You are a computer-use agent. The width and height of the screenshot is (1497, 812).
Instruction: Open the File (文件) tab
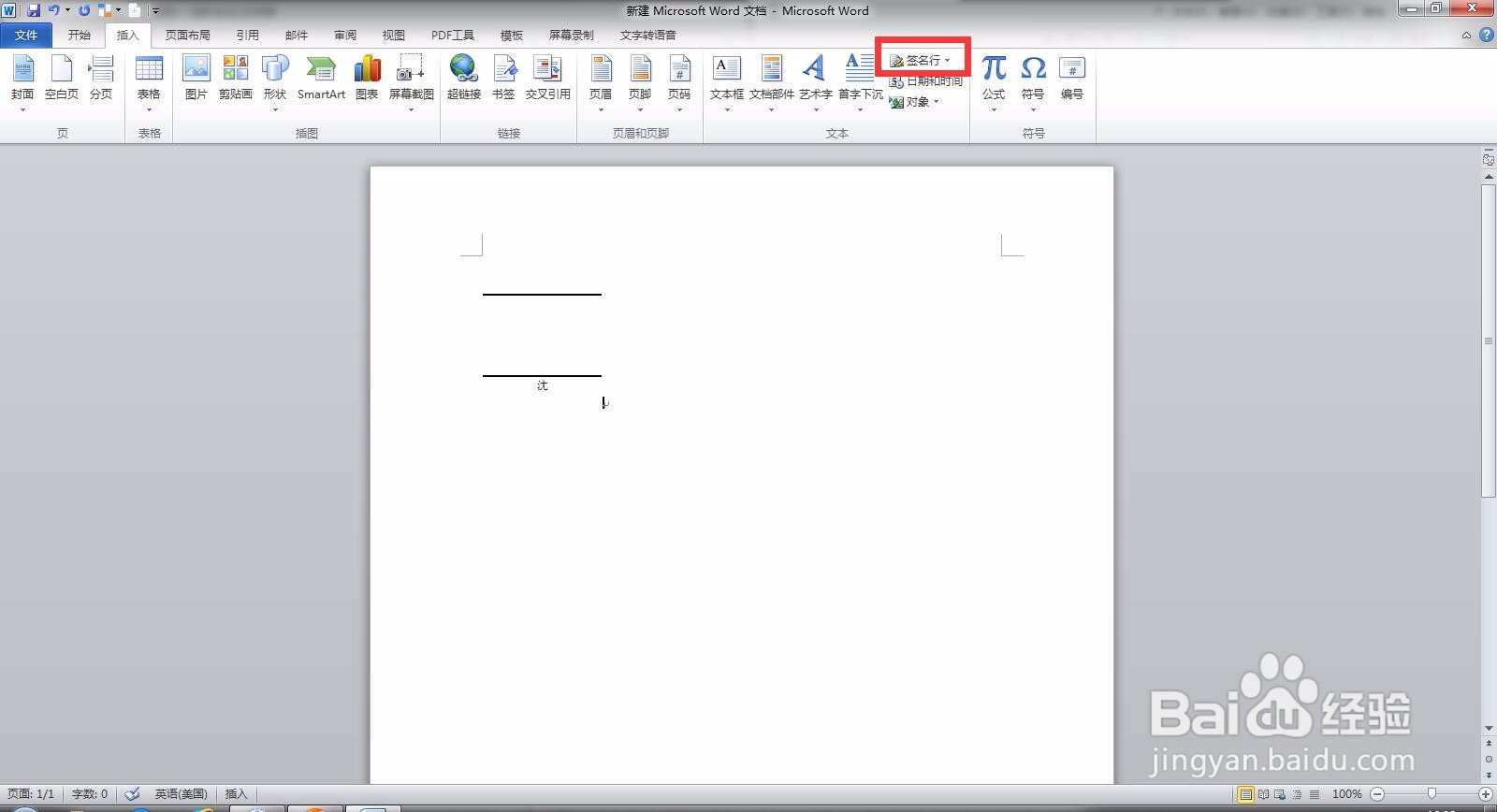click(x=26, y=35)
